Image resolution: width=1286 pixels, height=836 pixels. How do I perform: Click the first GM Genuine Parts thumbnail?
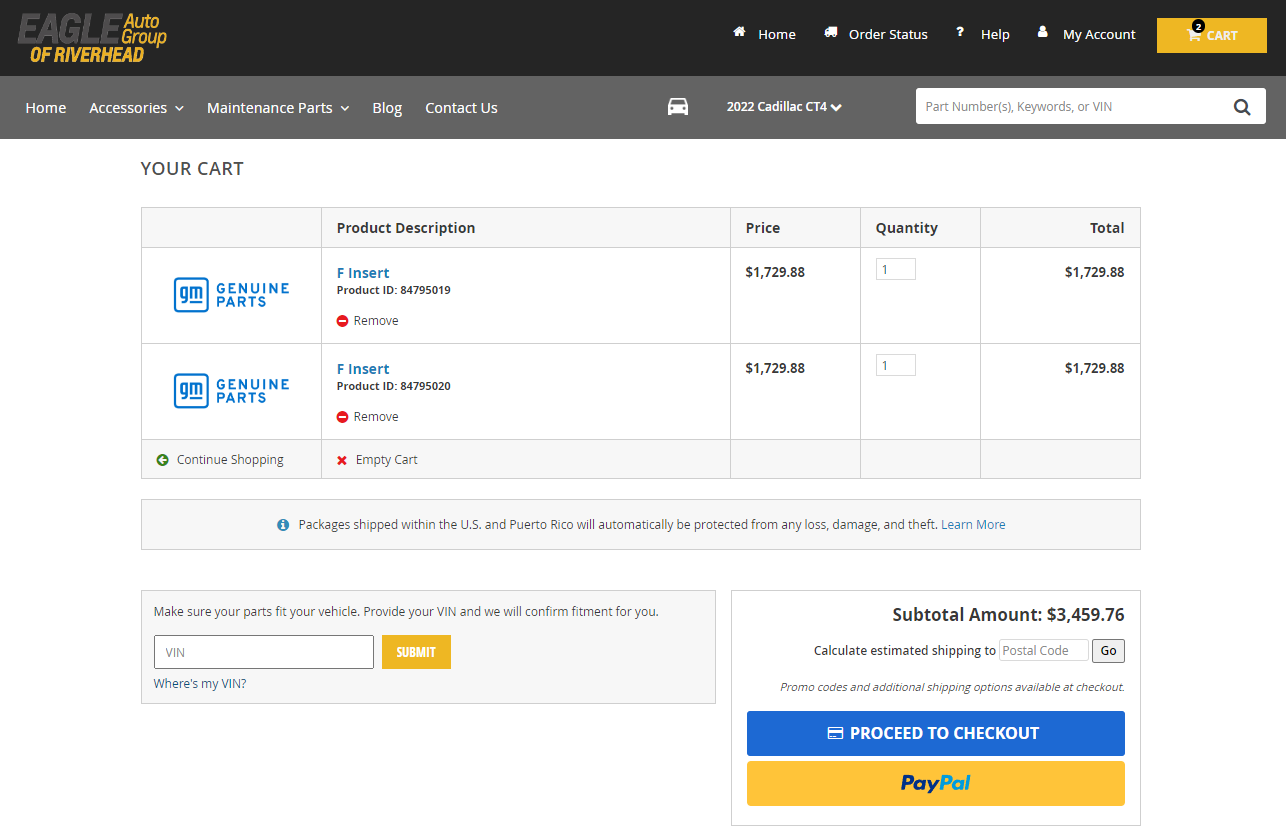(231, 295)
